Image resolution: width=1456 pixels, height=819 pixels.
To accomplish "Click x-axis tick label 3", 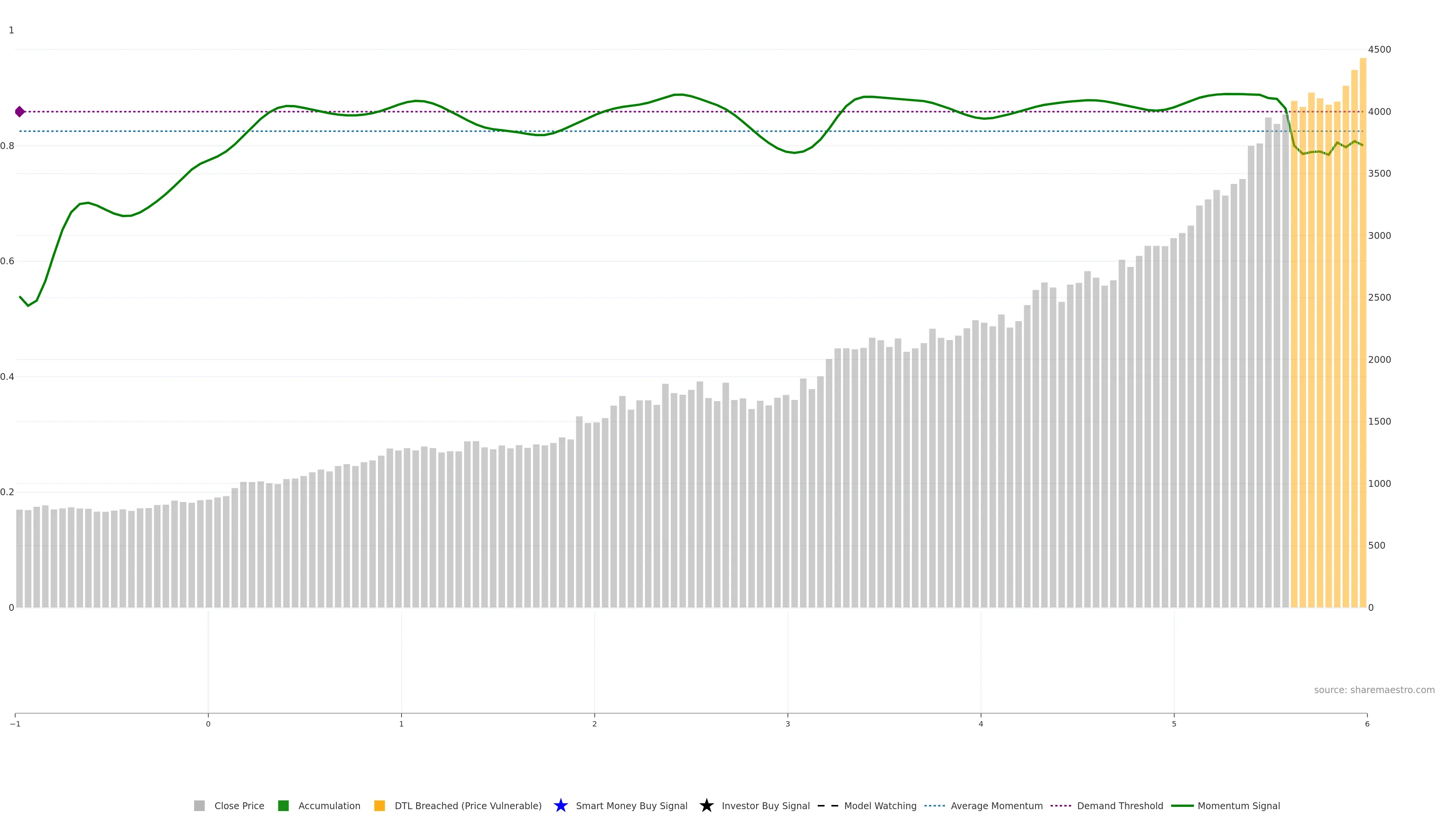I will click(x=788, y=724).
